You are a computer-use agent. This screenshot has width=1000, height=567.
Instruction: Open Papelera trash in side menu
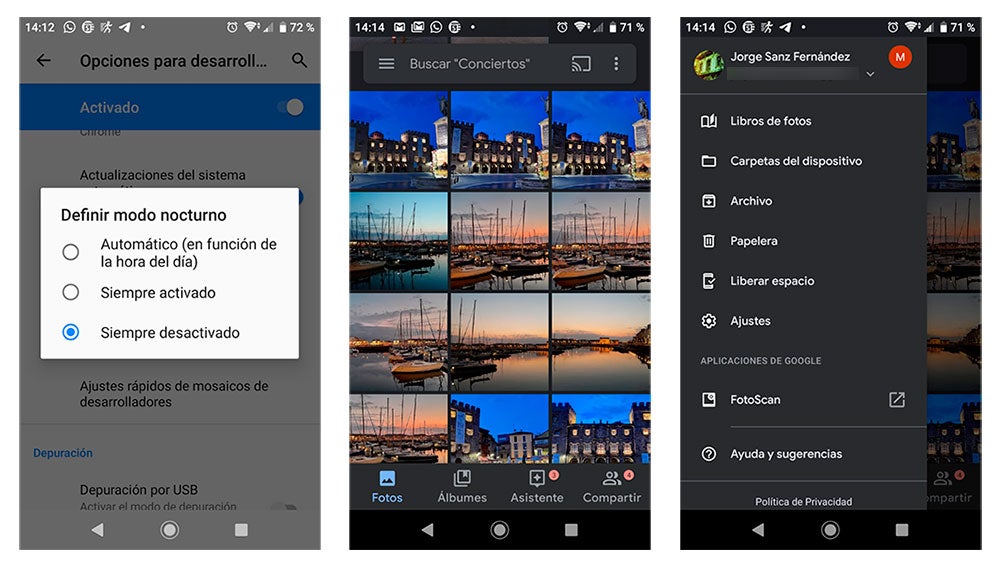coord(753,241)
